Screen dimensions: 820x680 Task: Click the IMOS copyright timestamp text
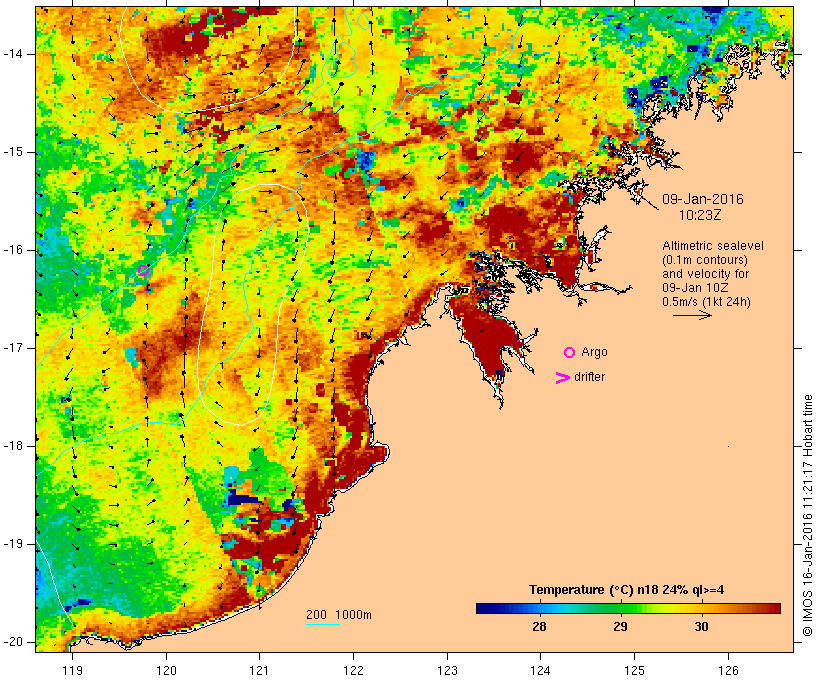coord(807,515)
